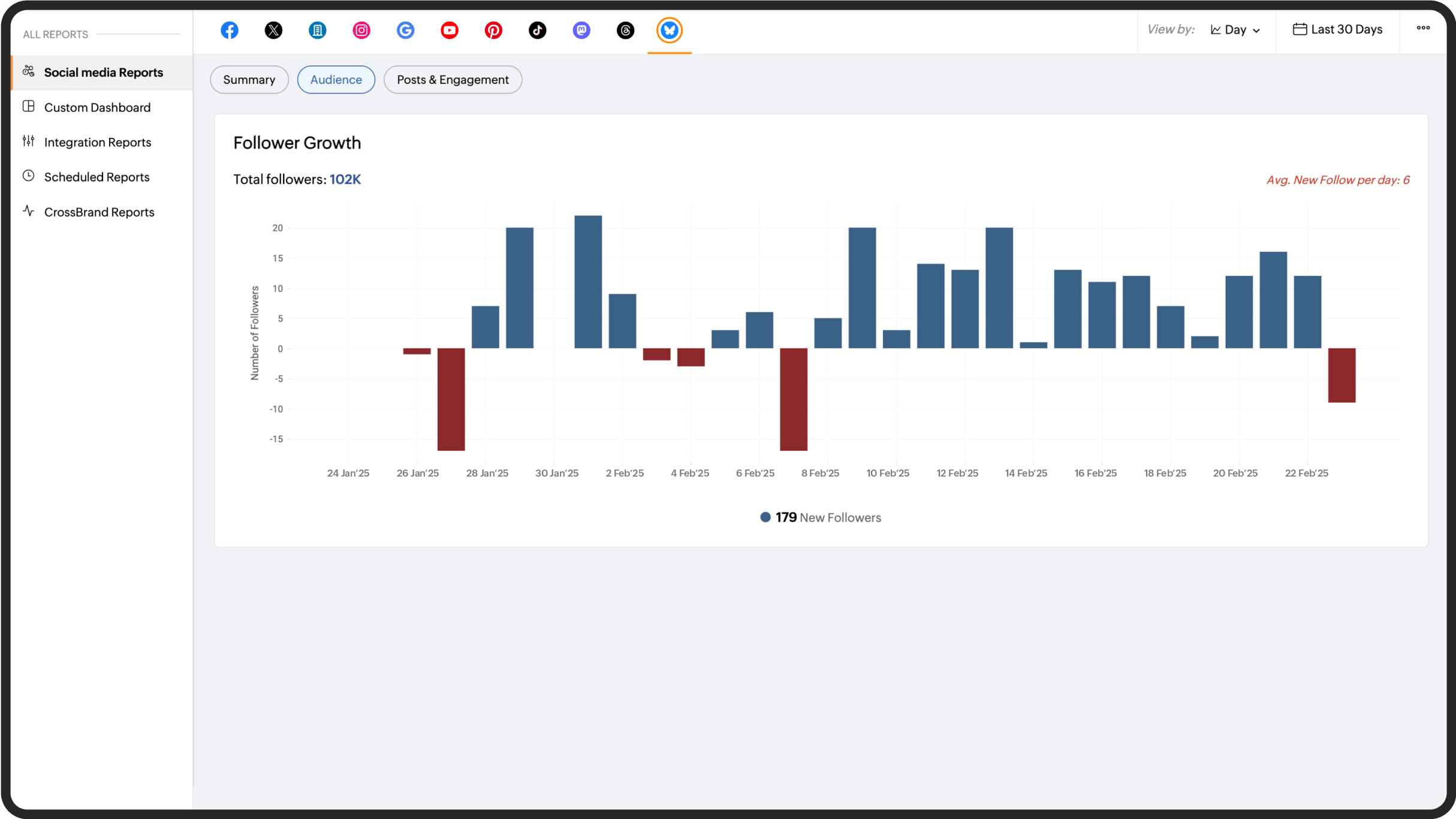Navigate to CrossBrand Reports
1456x819 pixels.
(99, 212)
